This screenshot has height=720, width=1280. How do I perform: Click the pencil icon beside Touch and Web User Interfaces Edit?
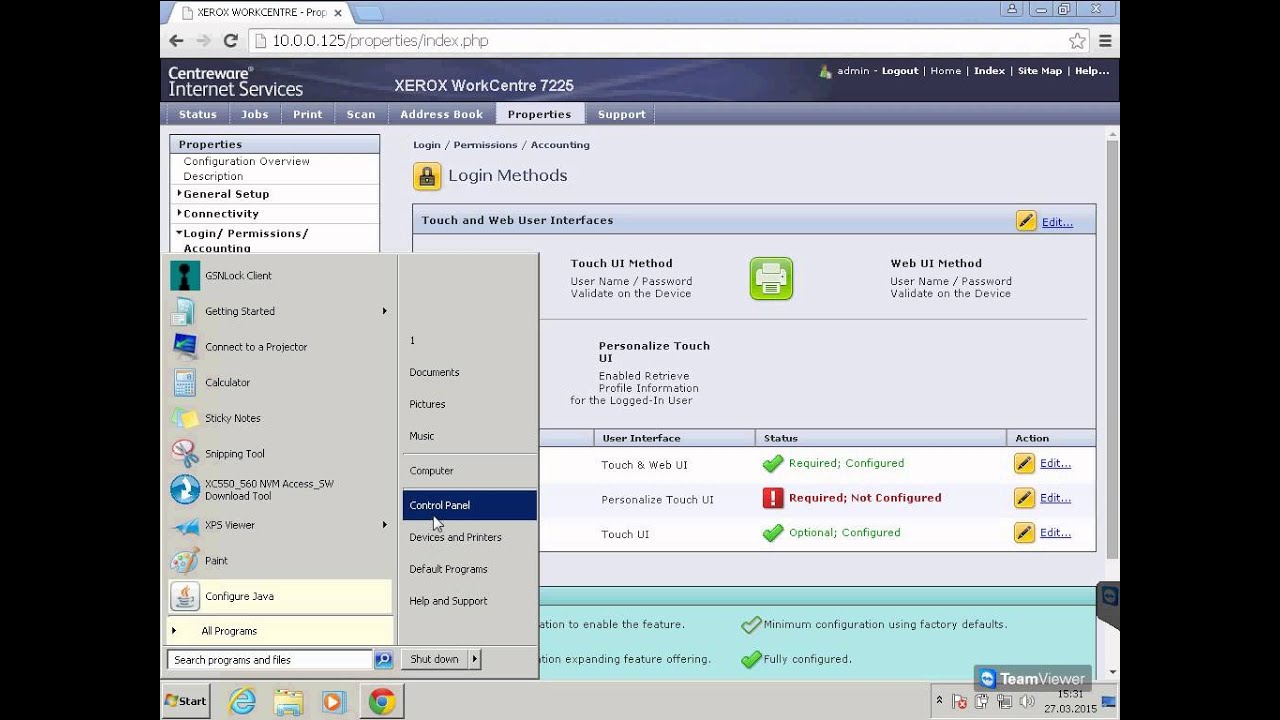(x=1026, y=221)
